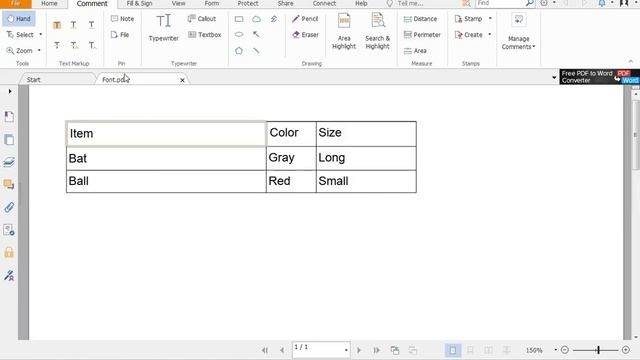Activate the Typewriter tool
This screenshot has height=360, width=640.
[x=164, y=27]
